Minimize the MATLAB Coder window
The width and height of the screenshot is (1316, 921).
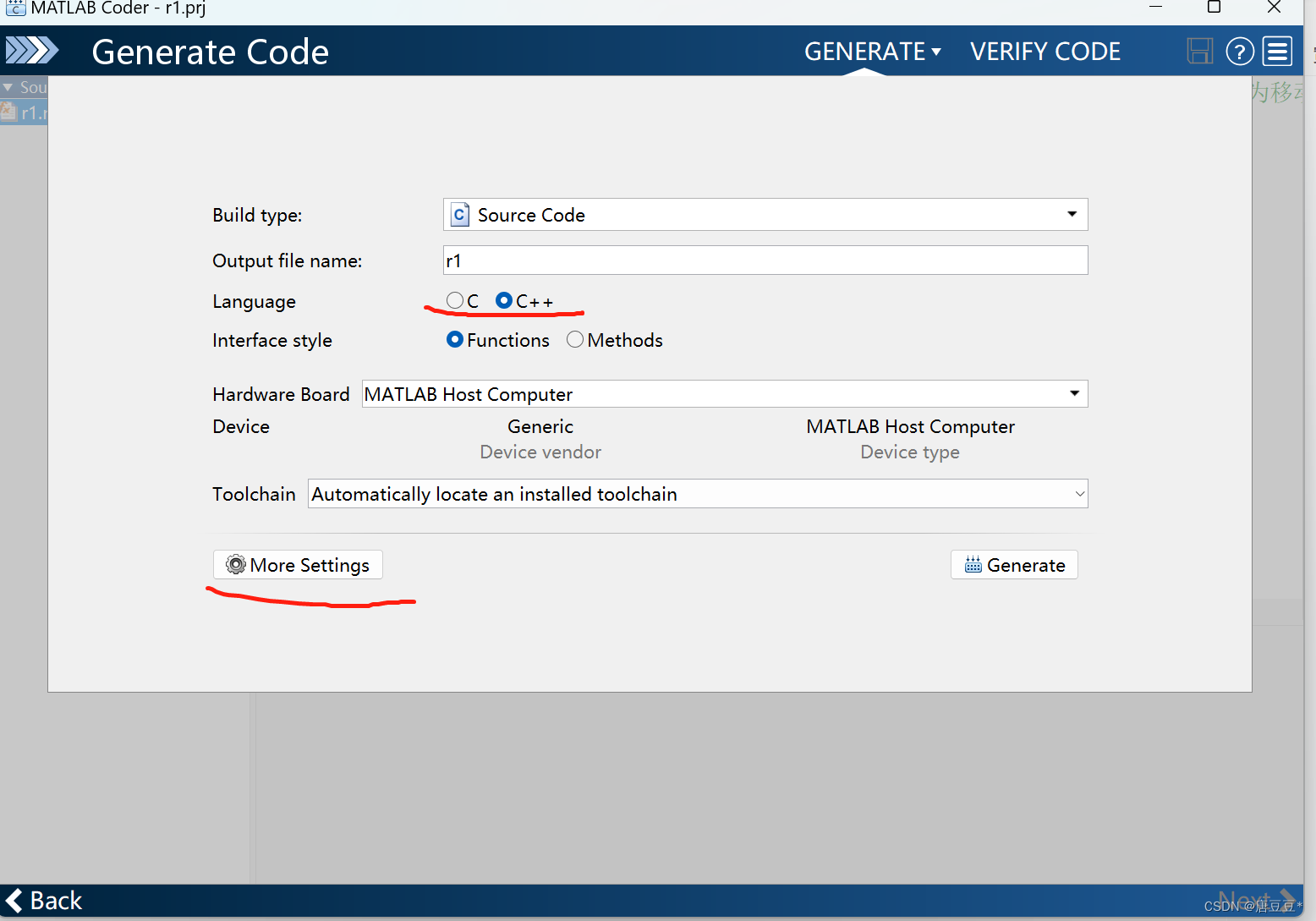(1155, 8)
